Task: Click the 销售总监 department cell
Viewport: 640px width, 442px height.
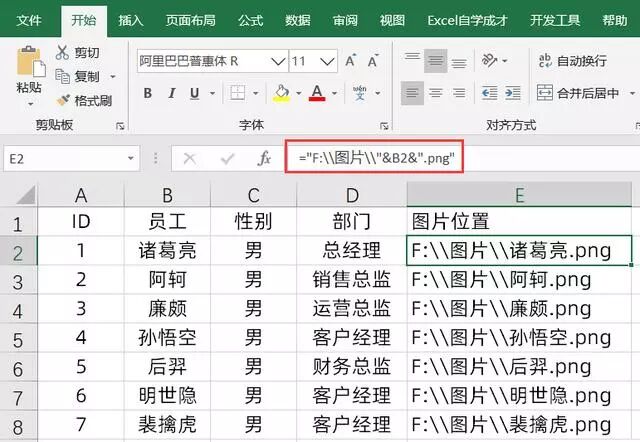Action: click(351, 279)
